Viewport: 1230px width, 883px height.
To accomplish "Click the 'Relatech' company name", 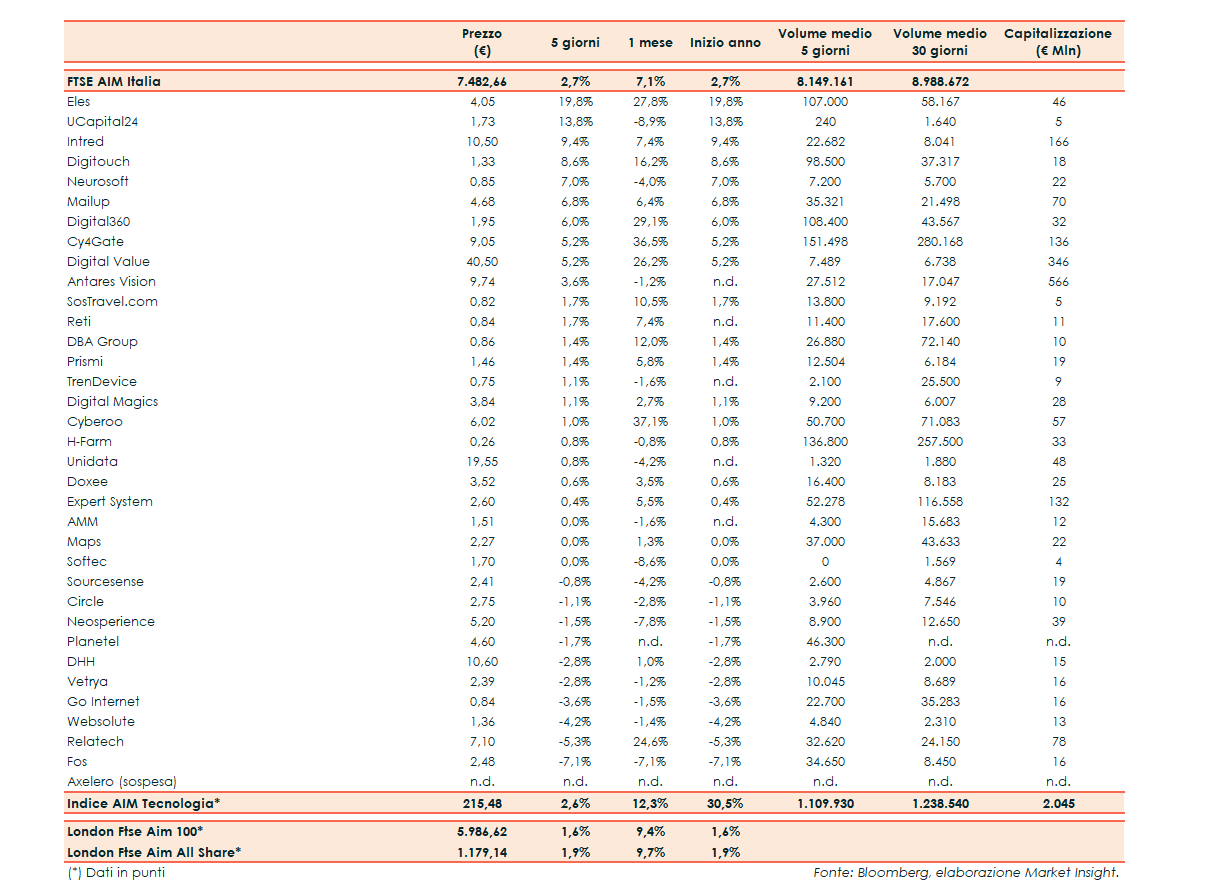I will (x=96, y=742).
